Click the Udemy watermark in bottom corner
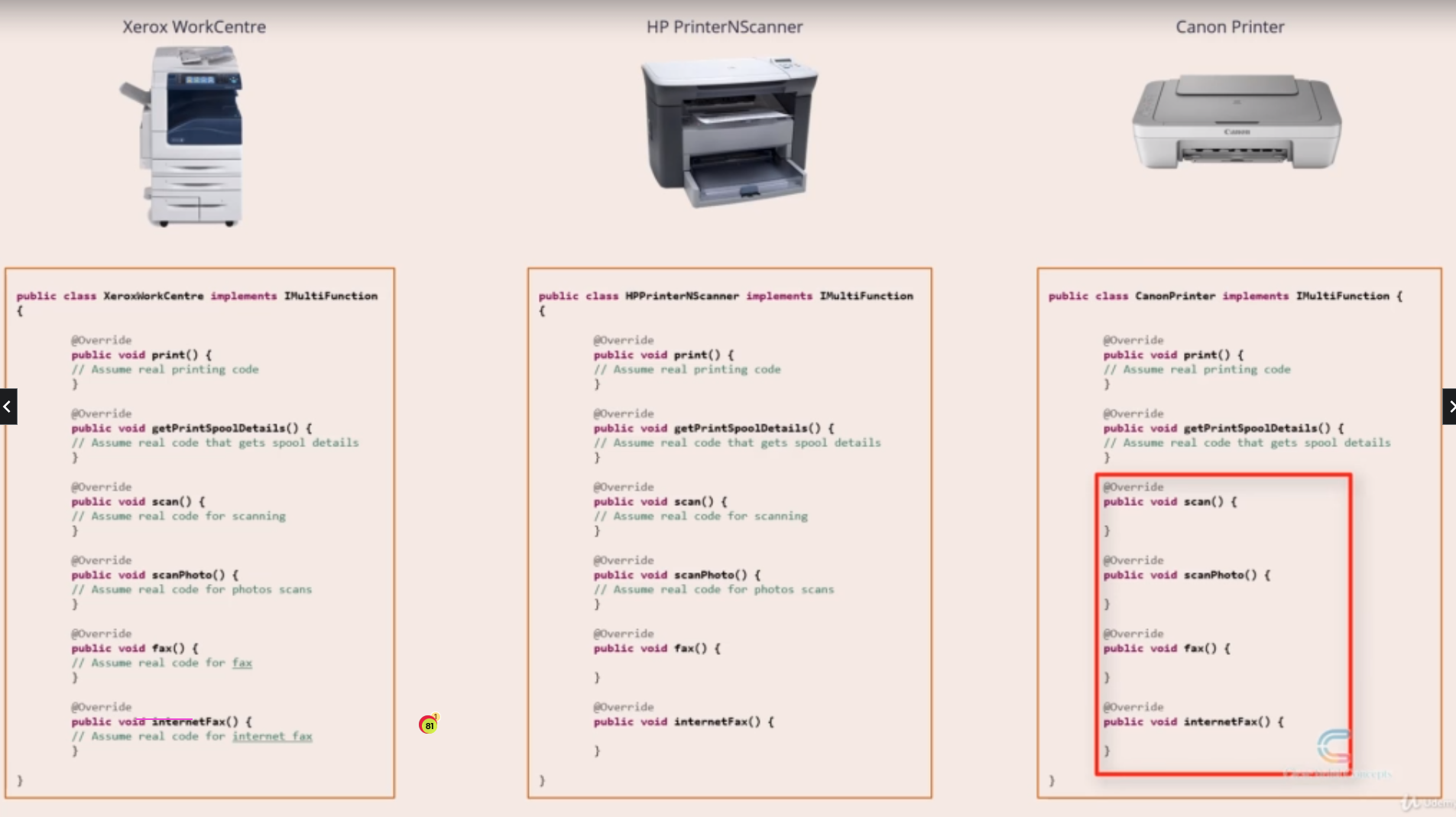The image size is (1456, 817). 1427,802
